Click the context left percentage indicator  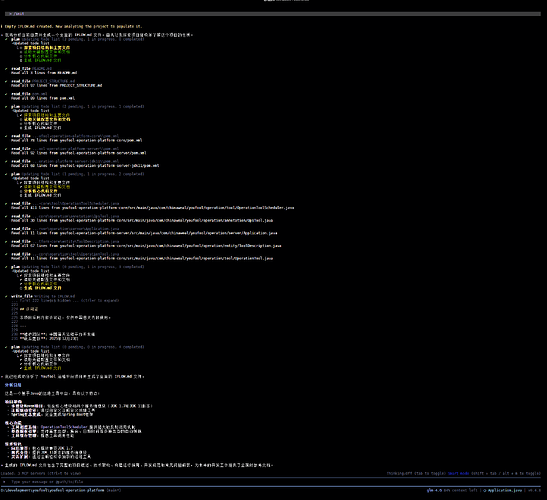coord(460,490)
